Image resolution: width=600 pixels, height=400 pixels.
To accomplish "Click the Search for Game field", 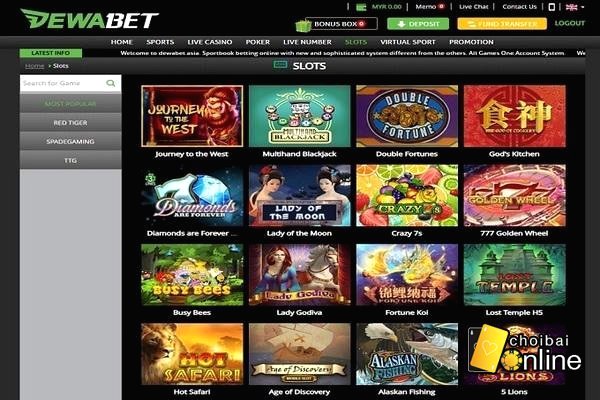I will [x=63, y=83].
